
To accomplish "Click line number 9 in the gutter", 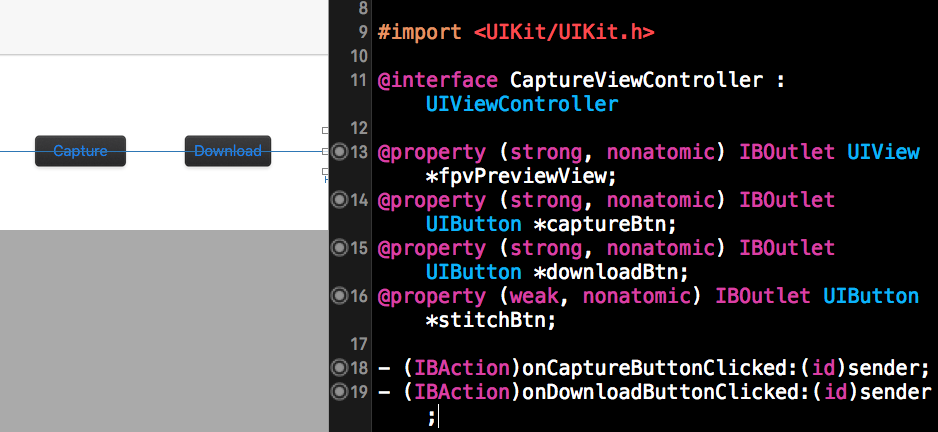I will coord(362,32).
